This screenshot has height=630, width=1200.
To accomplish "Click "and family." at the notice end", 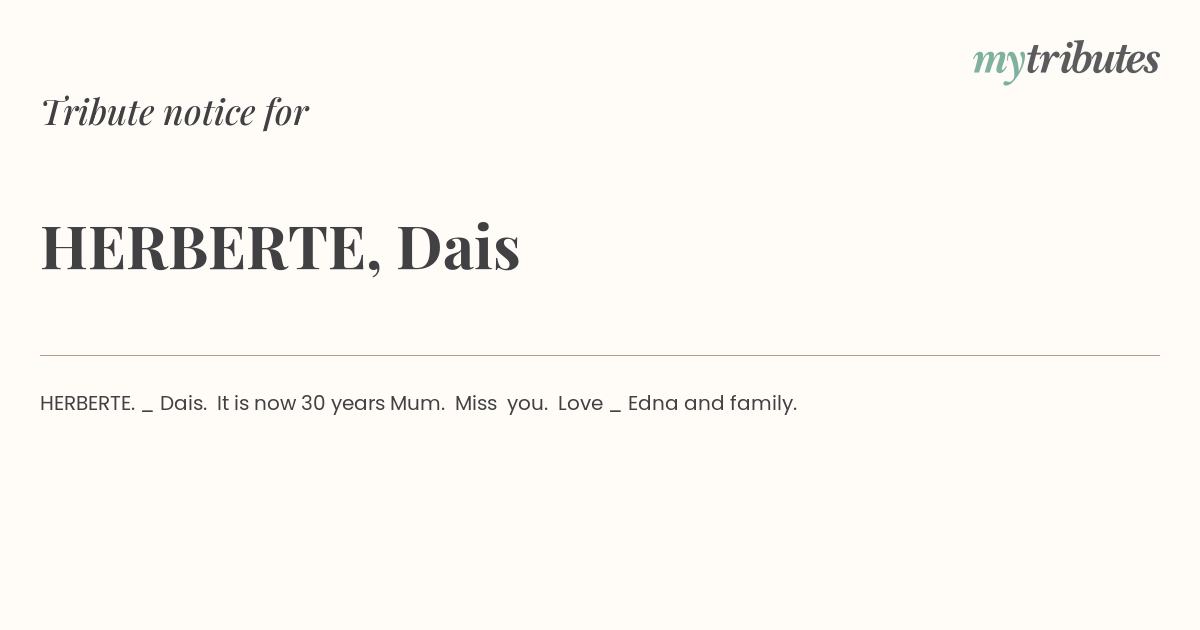I will (x=741, y=403).
